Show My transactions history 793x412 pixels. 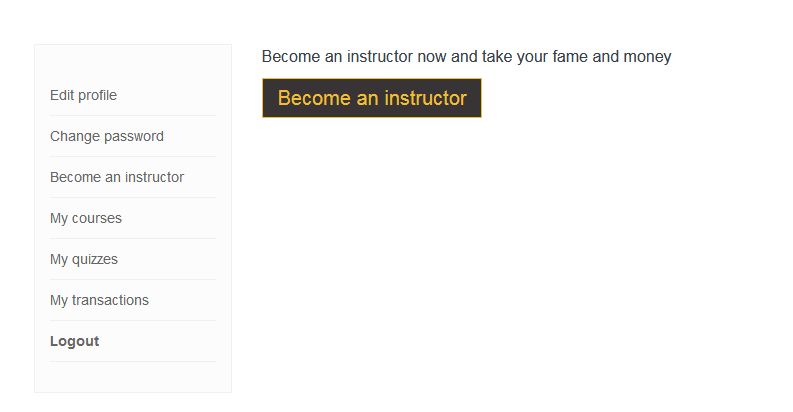[x=99, y=300]
